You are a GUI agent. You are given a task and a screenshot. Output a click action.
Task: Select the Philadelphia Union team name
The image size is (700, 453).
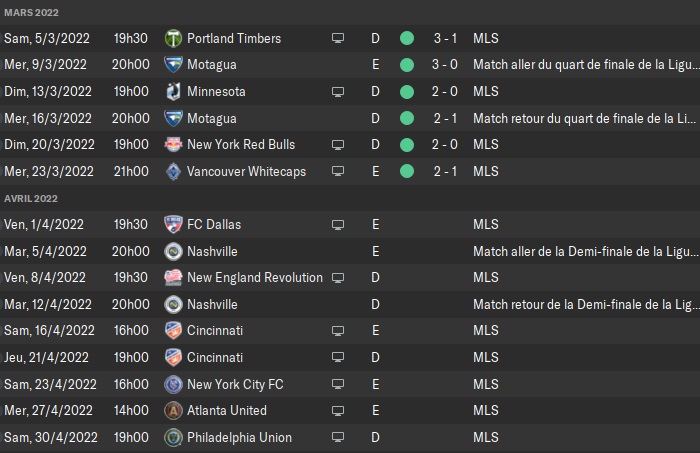239,437
